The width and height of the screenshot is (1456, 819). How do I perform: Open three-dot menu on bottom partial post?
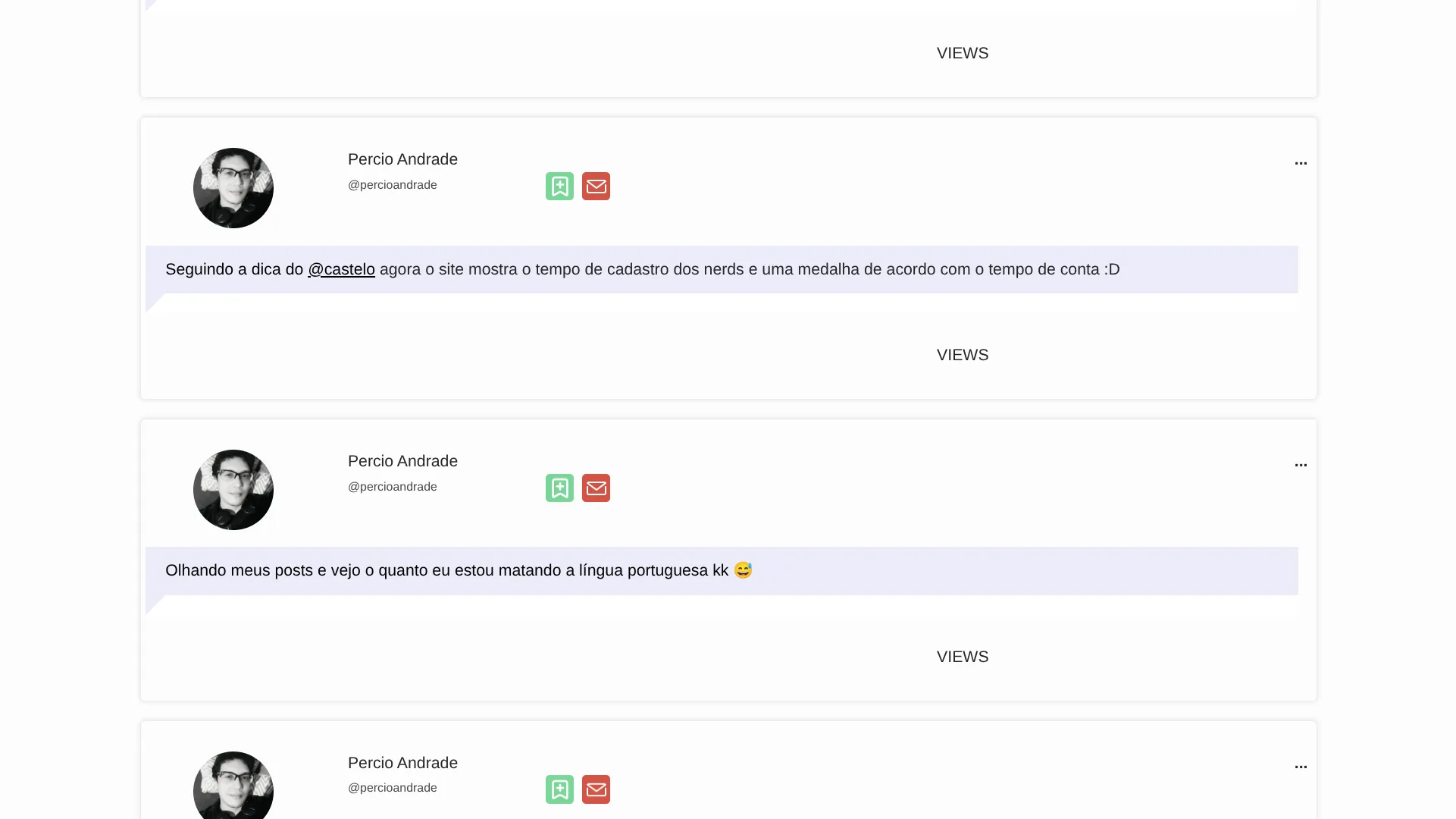[x=1301, y=767]
